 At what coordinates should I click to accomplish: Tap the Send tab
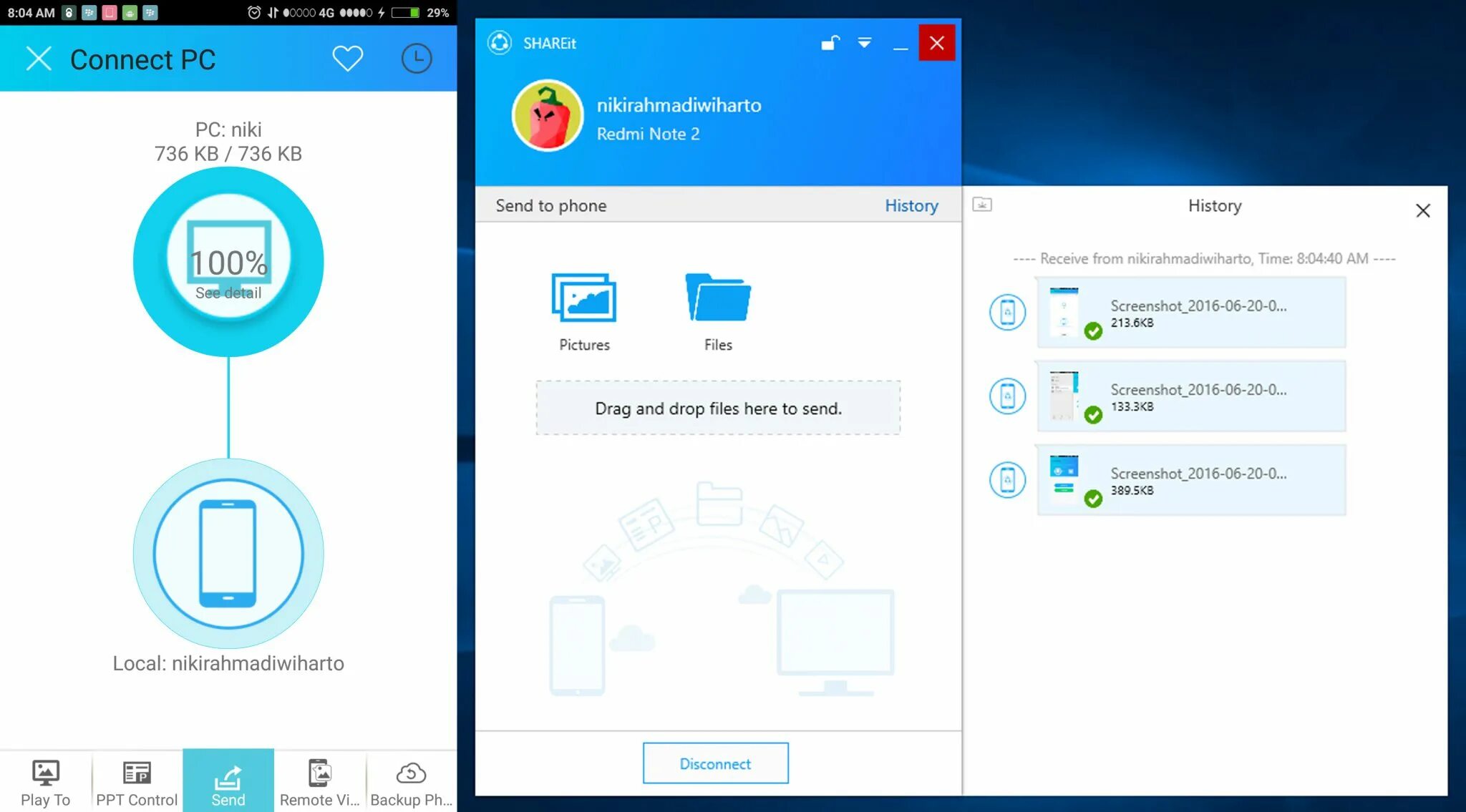pos(228,782)
